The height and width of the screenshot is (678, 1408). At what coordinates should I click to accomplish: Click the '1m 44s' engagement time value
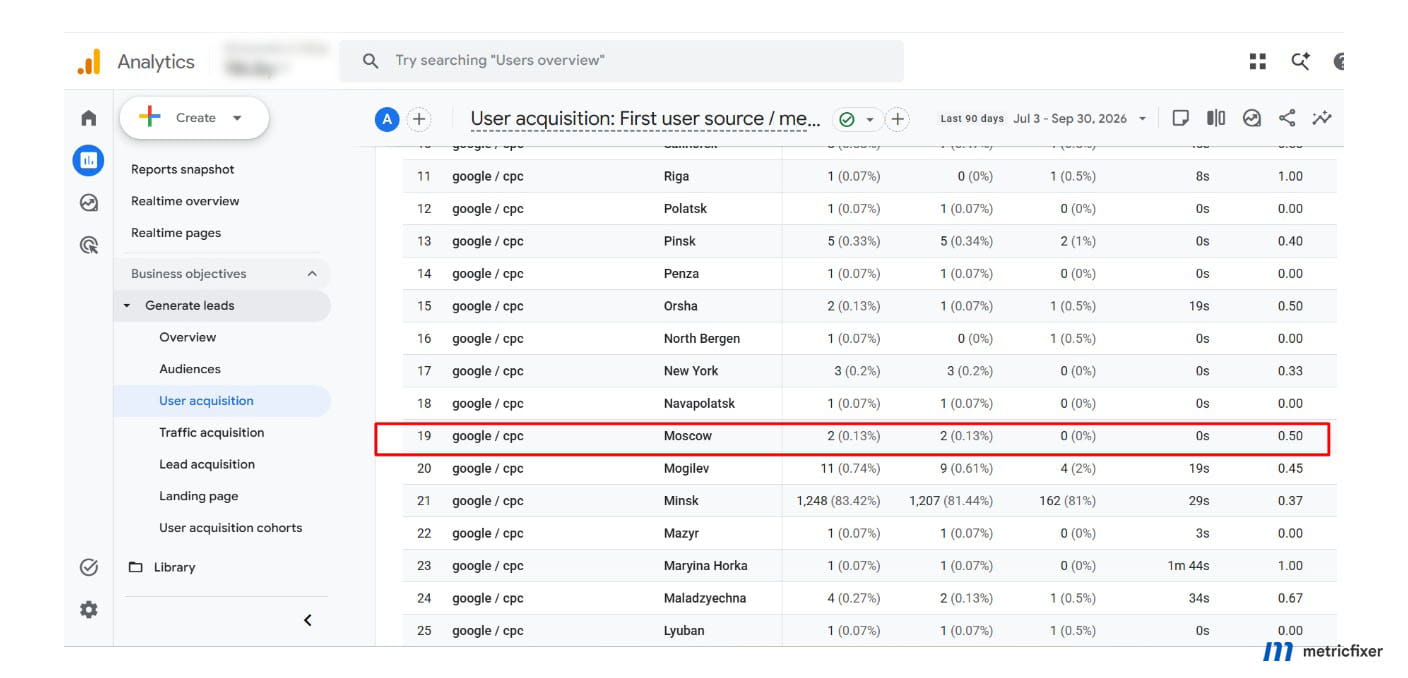click(x=1188, y=566)
